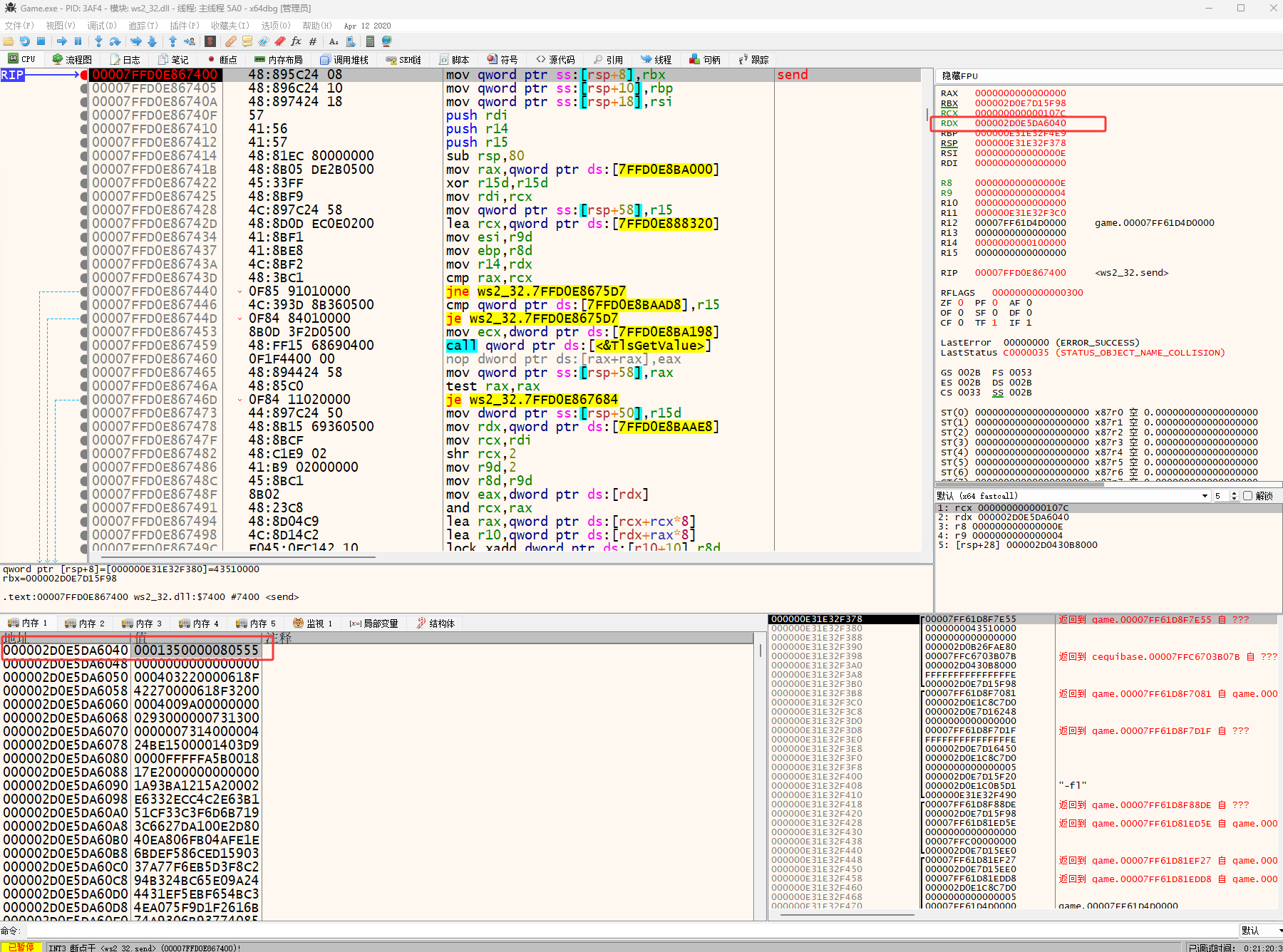Screen dimensions: 1283x952
Task: Switch to the 断点 tab
Action: [222, 60]
